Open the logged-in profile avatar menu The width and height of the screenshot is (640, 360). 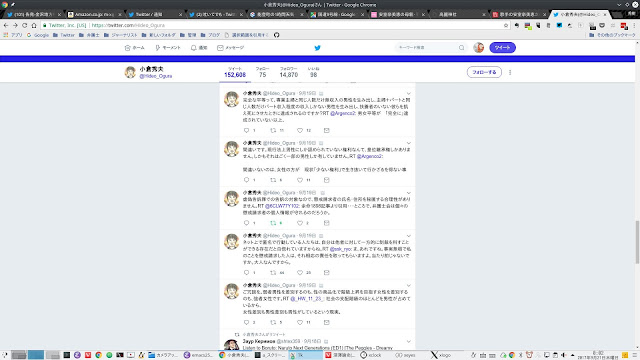478,48
